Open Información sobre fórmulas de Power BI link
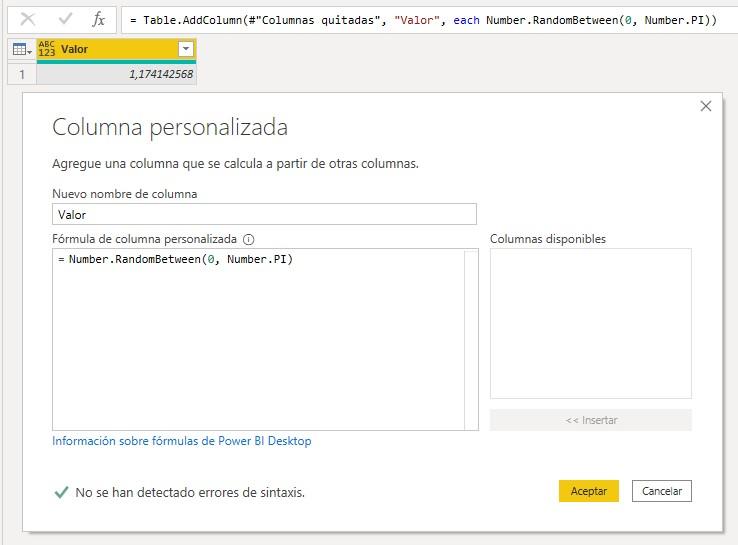 (182, 441)
